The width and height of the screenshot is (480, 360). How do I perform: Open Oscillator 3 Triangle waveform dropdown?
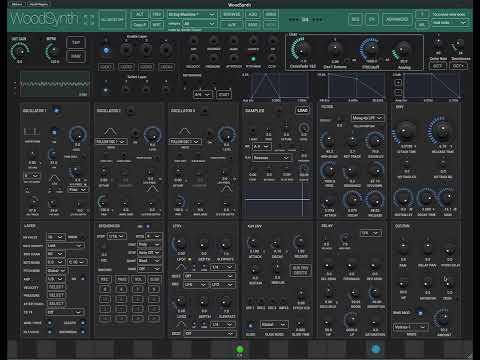pos(186,141)
